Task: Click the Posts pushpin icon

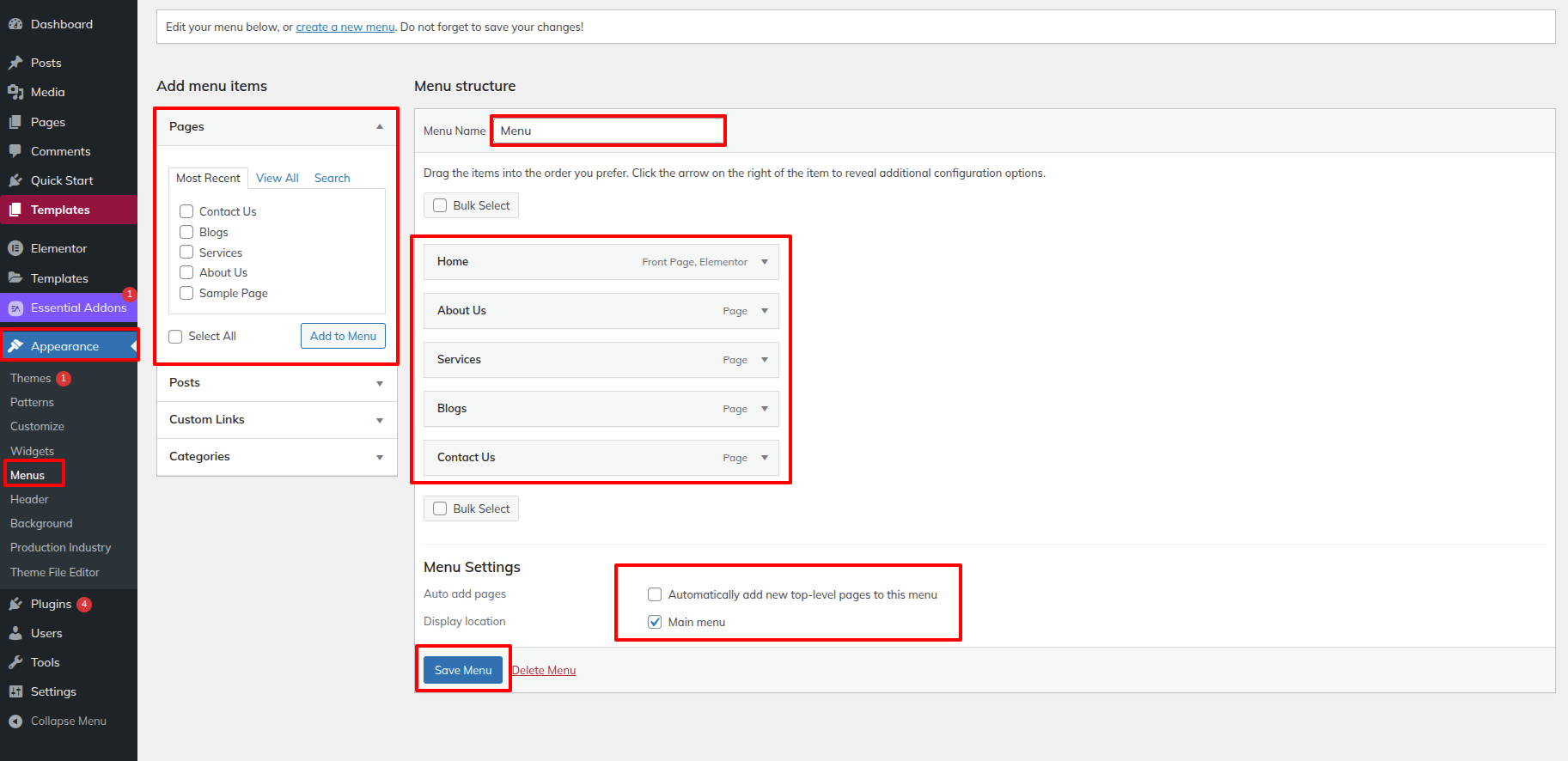Action: (x=15, y=63)
